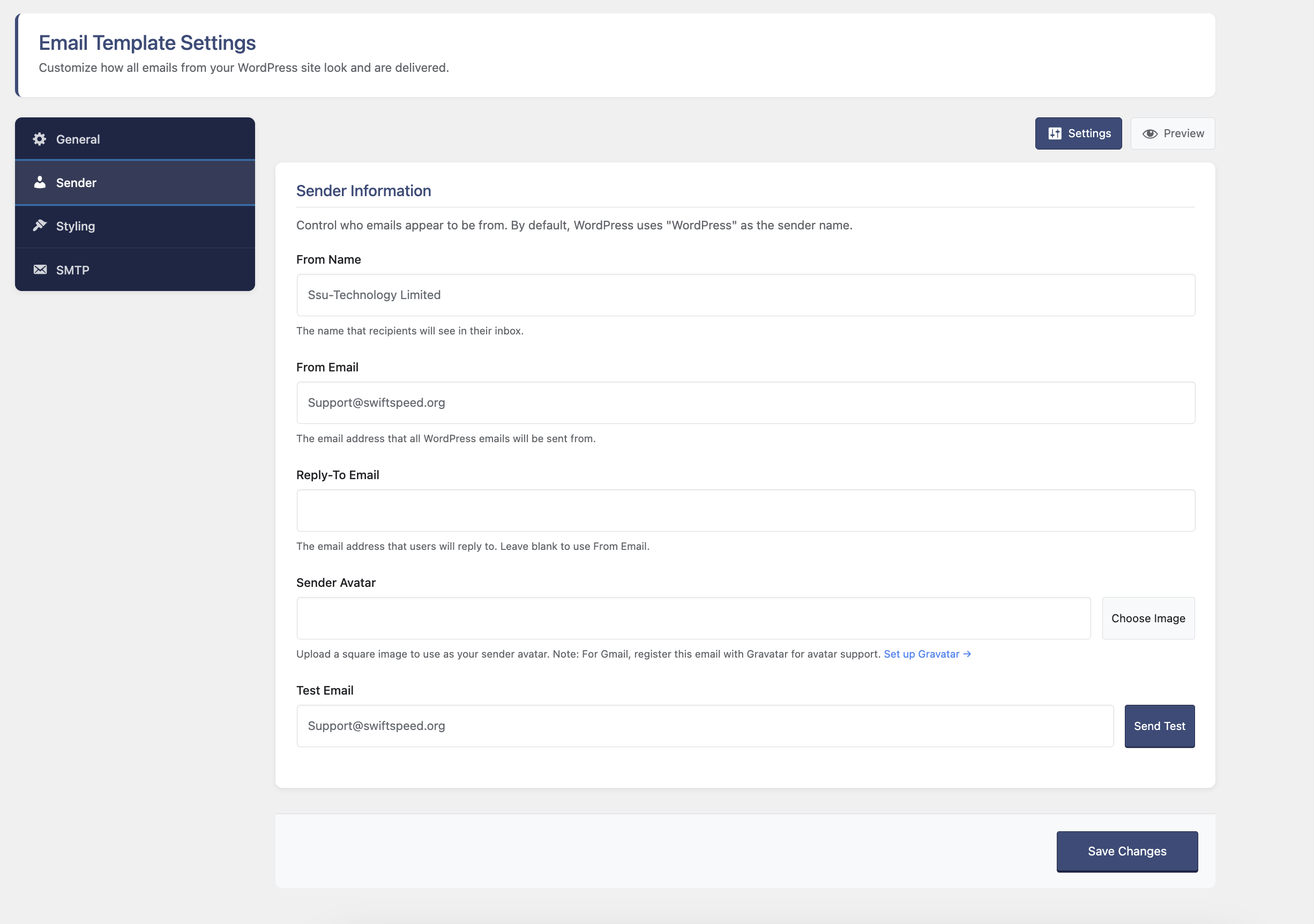Click the gear icon beside General
The height and width of the screenshot is (924, 1314).
click(x=40, y=139)
